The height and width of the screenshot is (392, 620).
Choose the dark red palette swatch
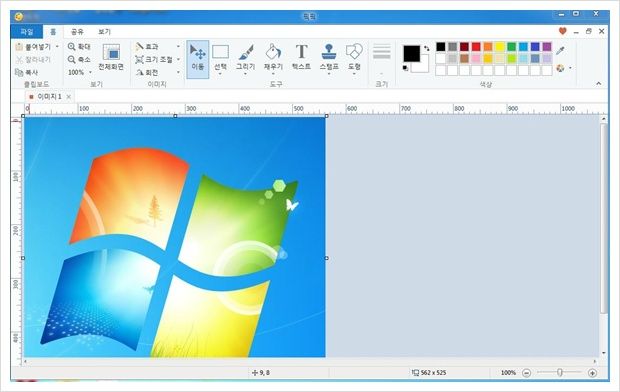[464, 47]
